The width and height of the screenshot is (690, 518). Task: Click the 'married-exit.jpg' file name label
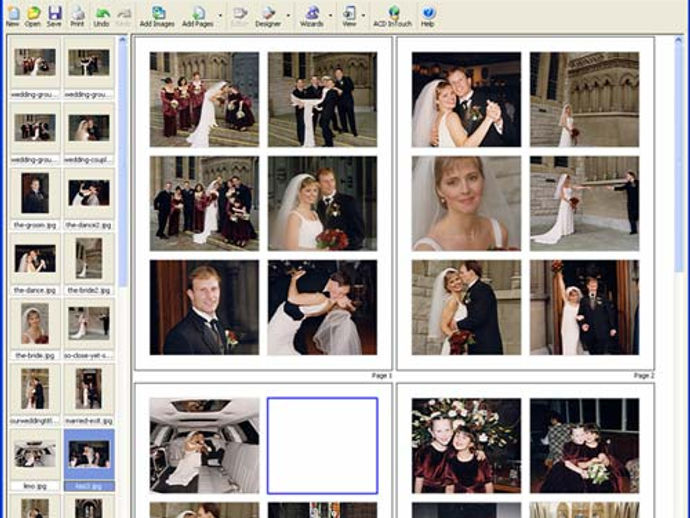point(89,421)
